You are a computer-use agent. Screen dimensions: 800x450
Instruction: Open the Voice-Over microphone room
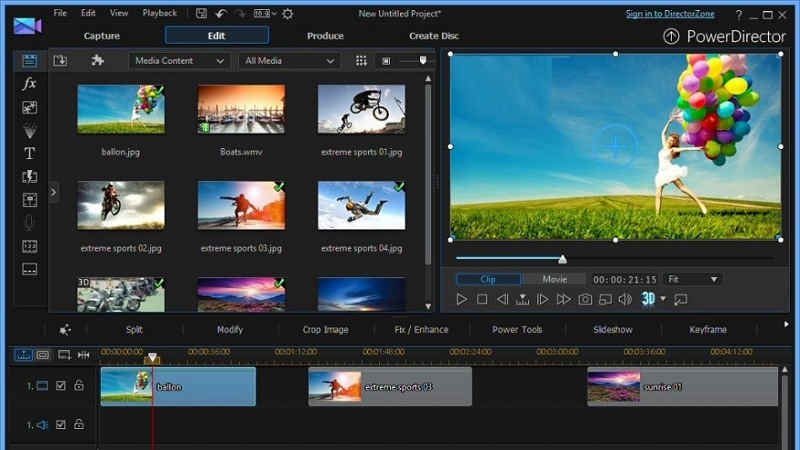click(29, 223)
